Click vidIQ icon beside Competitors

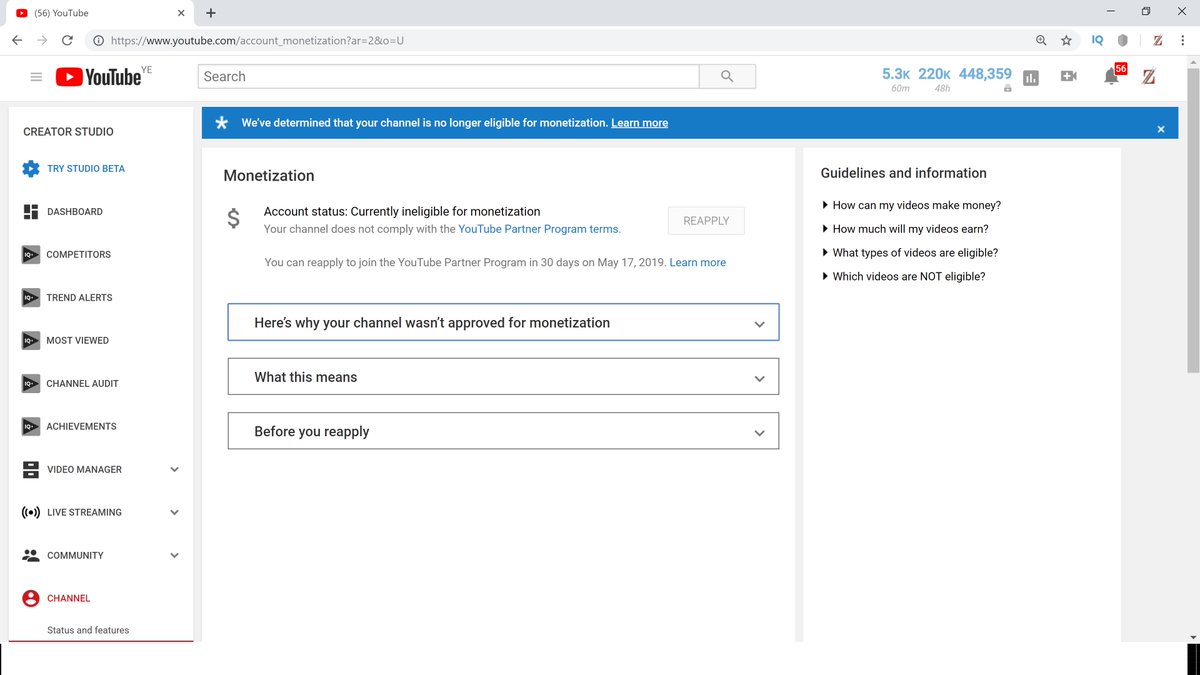[x=30, y=255]
